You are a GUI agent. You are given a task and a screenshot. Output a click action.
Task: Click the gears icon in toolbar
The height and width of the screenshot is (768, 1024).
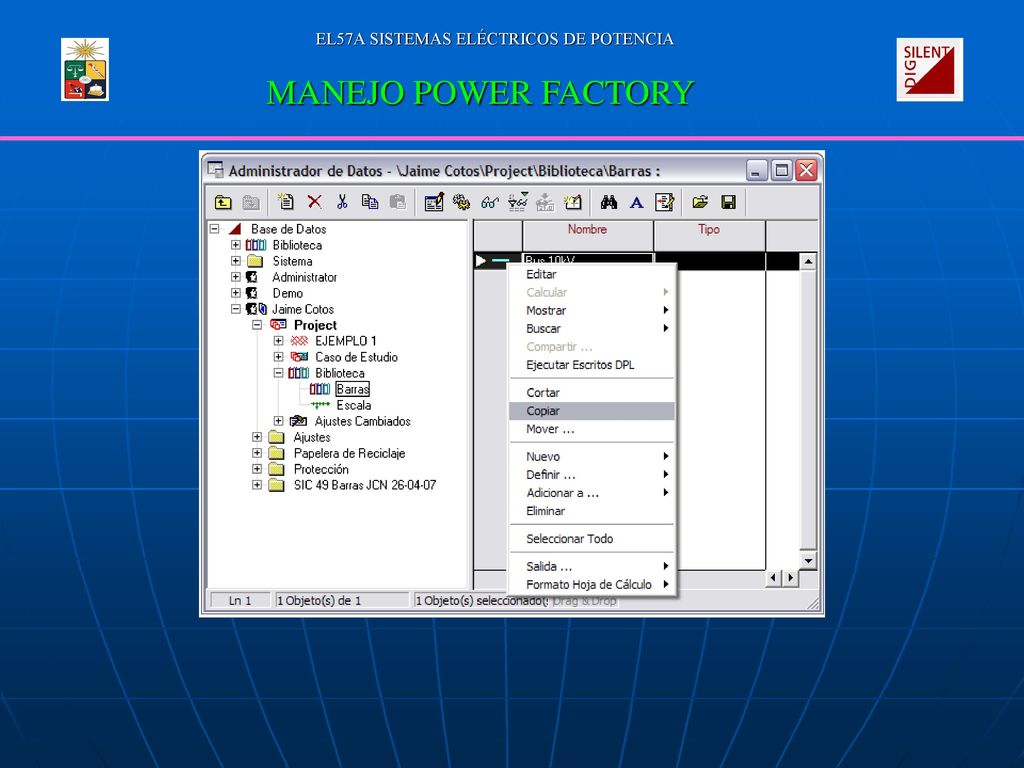[x=461, y=202]
